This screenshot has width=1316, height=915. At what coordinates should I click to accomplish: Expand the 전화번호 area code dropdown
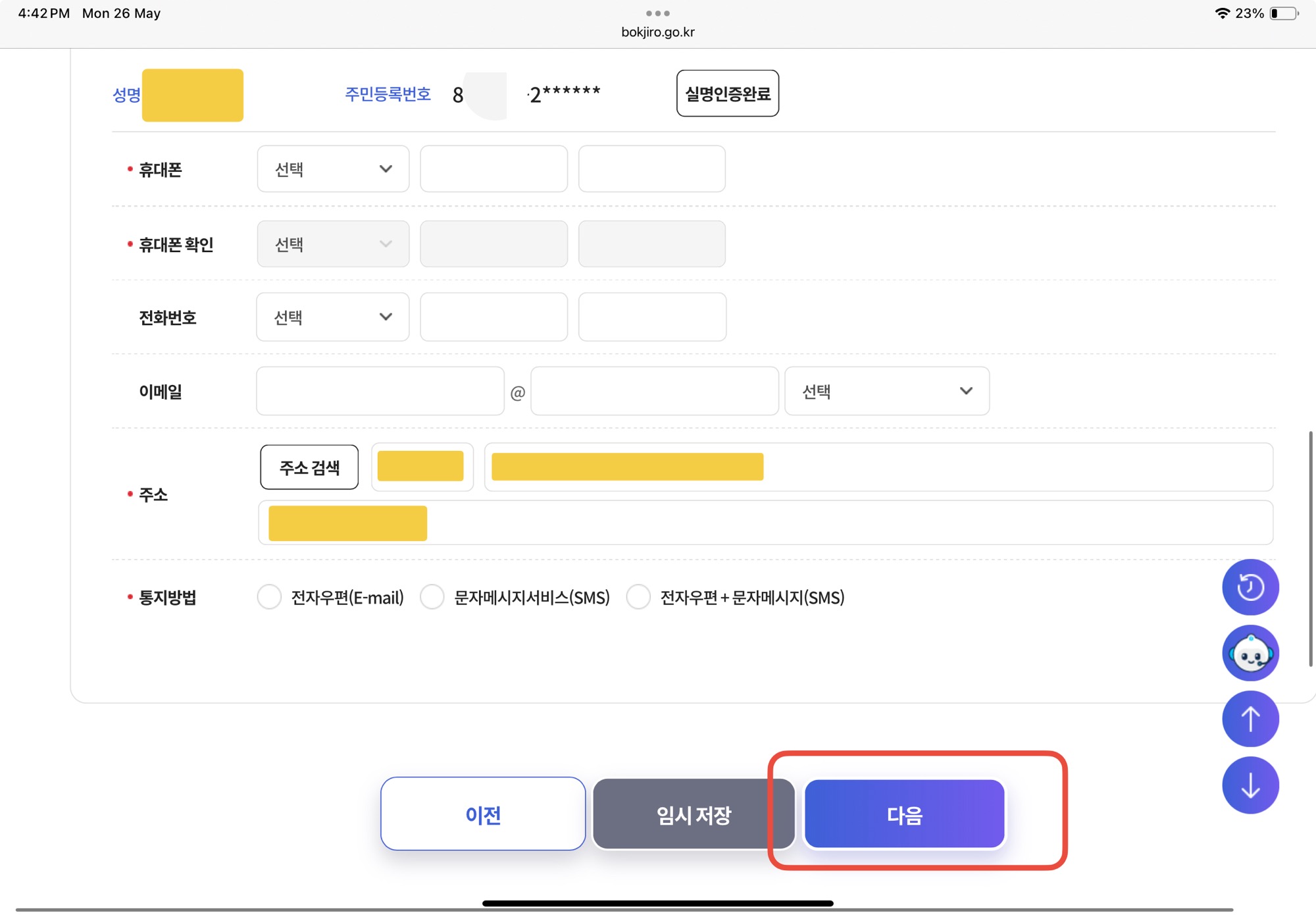click(333, 317)
